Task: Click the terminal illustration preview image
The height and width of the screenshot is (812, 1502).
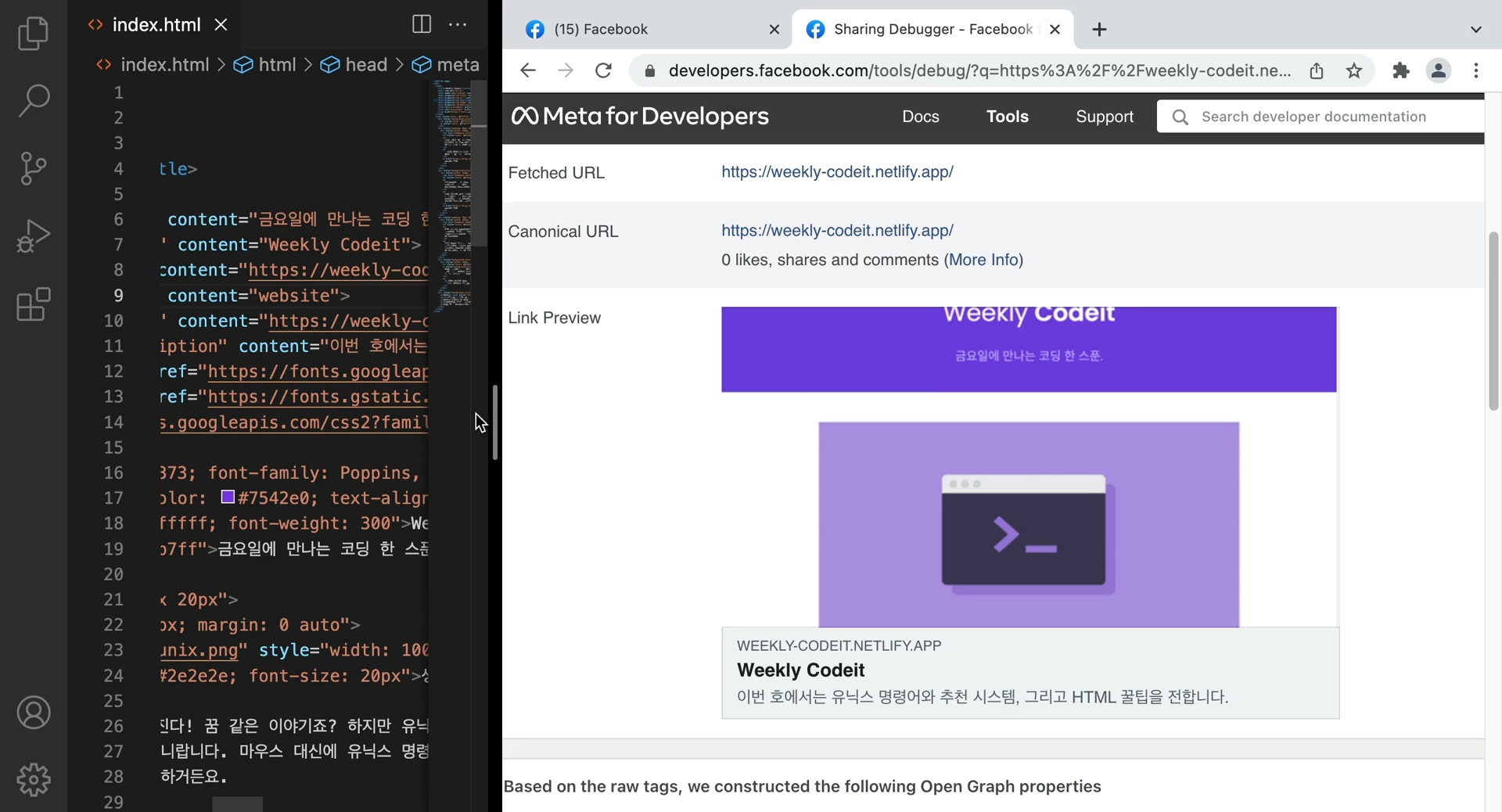Action: (x=1029, y=525)
